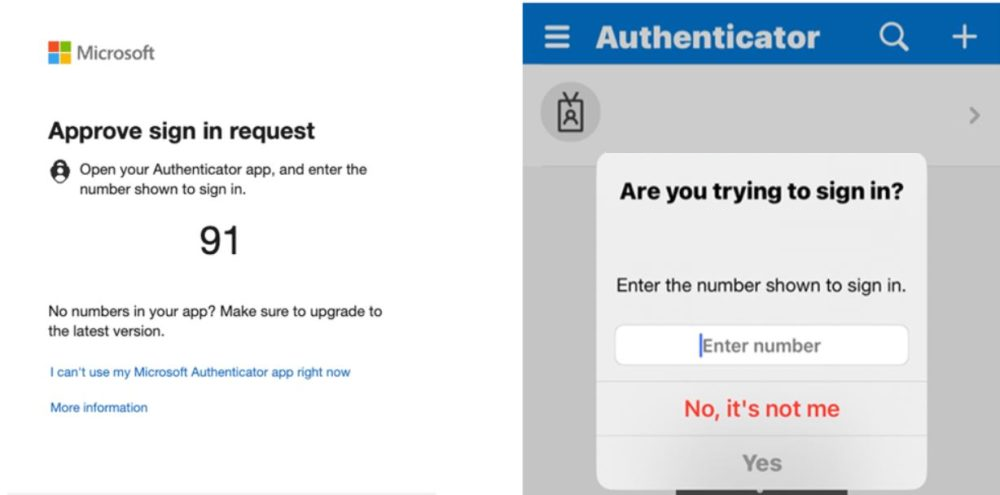Click the Microsoft wordmark text

pyautogui.click(x=118, y=52)
